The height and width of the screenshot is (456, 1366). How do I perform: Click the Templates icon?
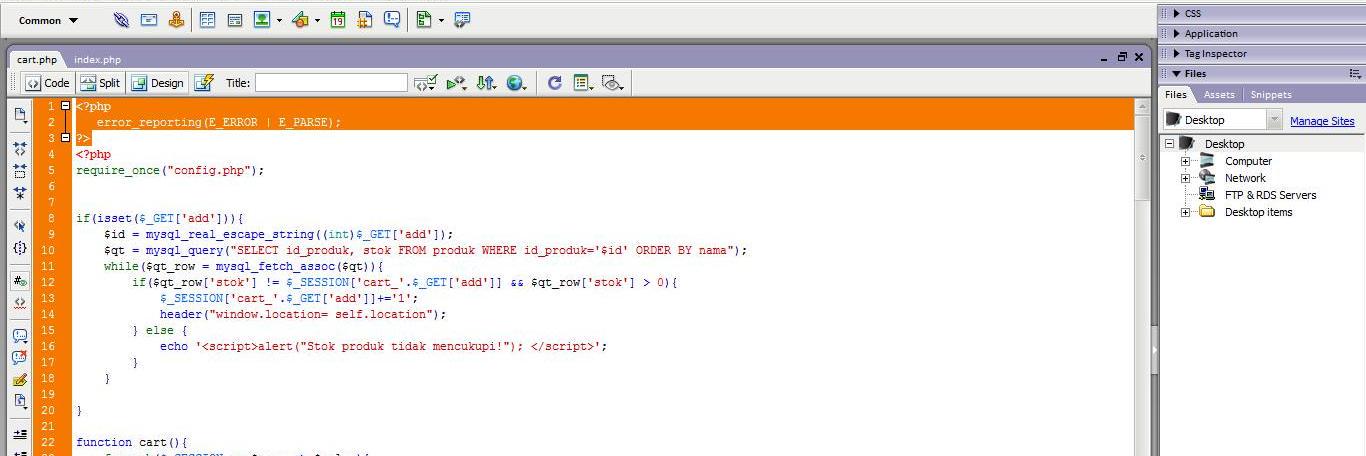(424, 20)
